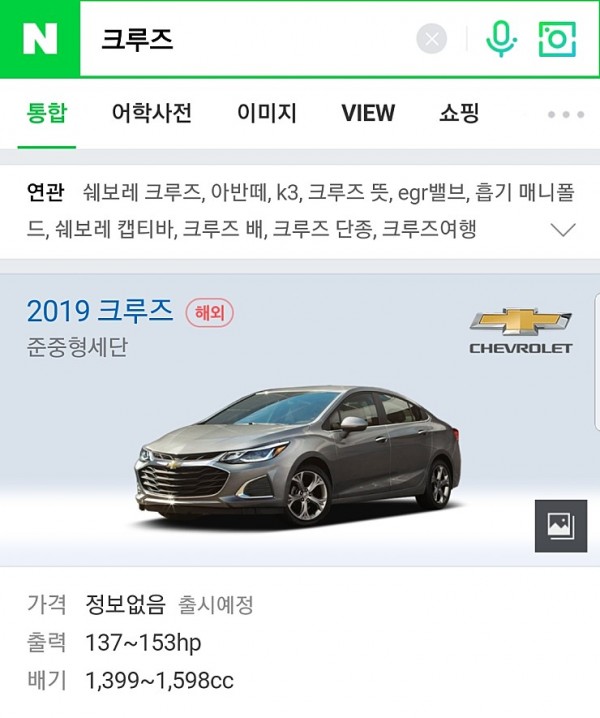Viewport: 600px width, 718px height.
Task: Tap related search 크루즈여행
Action: pos(429,228)
